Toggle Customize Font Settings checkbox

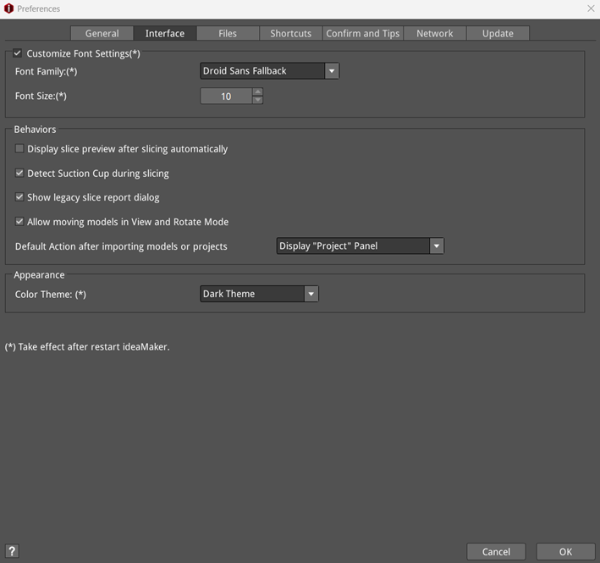click(x=17, y=54)
